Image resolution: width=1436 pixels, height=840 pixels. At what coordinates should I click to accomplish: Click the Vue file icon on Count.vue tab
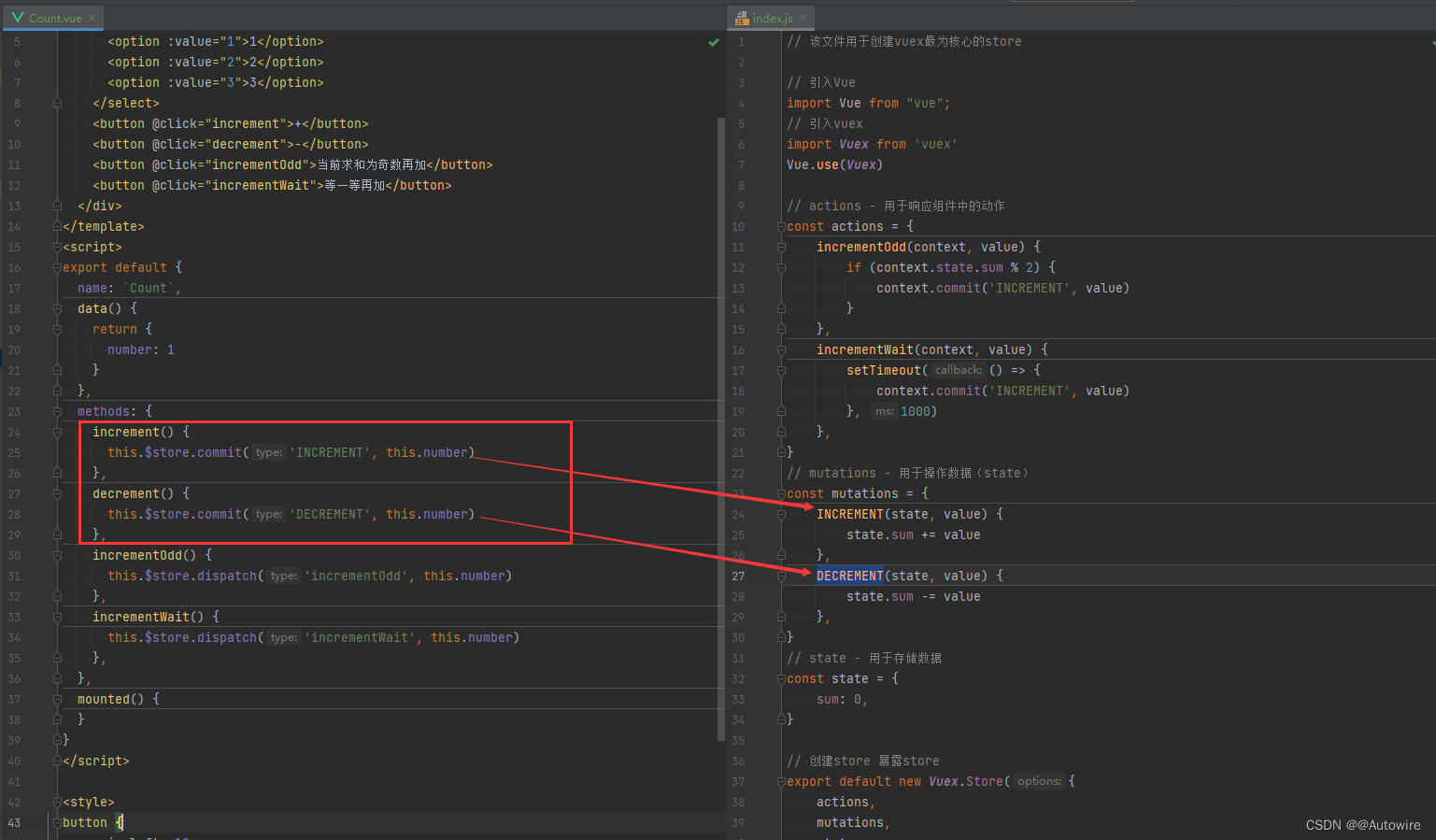click(18, 18)
